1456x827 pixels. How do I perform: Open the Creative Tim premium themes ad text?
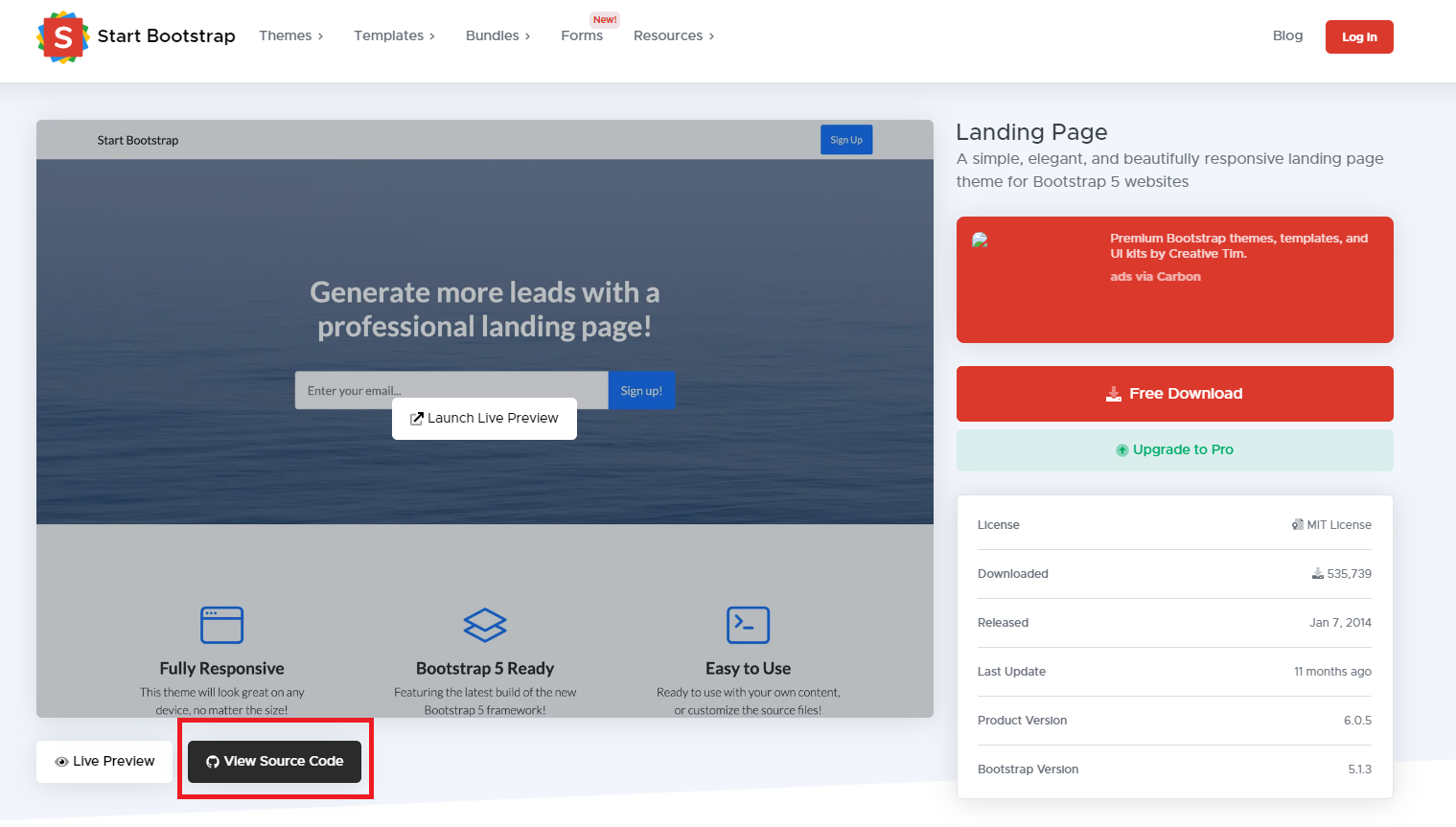coord(1238,246)
